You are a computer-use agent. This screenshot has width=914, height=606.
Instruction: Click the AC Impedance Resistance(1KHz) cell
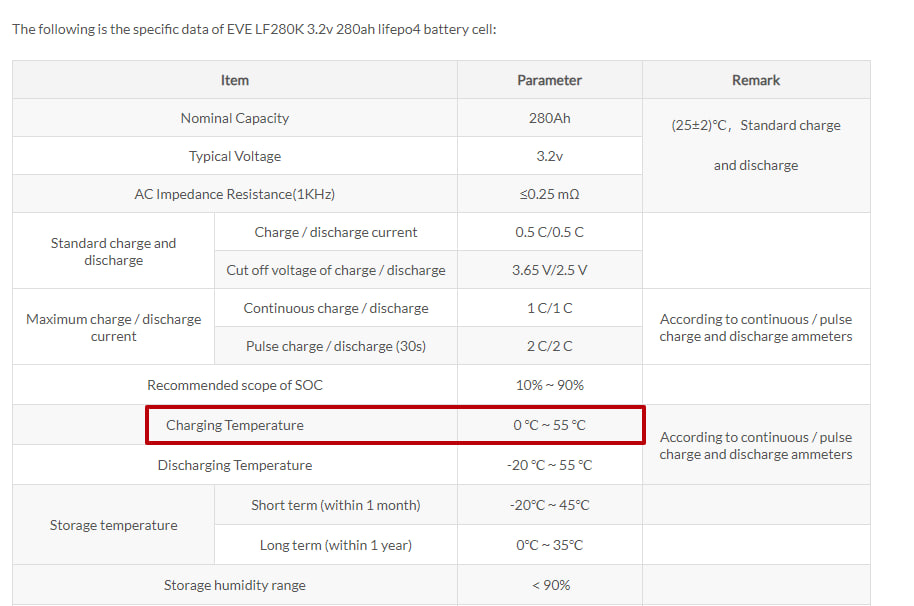point(234,193)
